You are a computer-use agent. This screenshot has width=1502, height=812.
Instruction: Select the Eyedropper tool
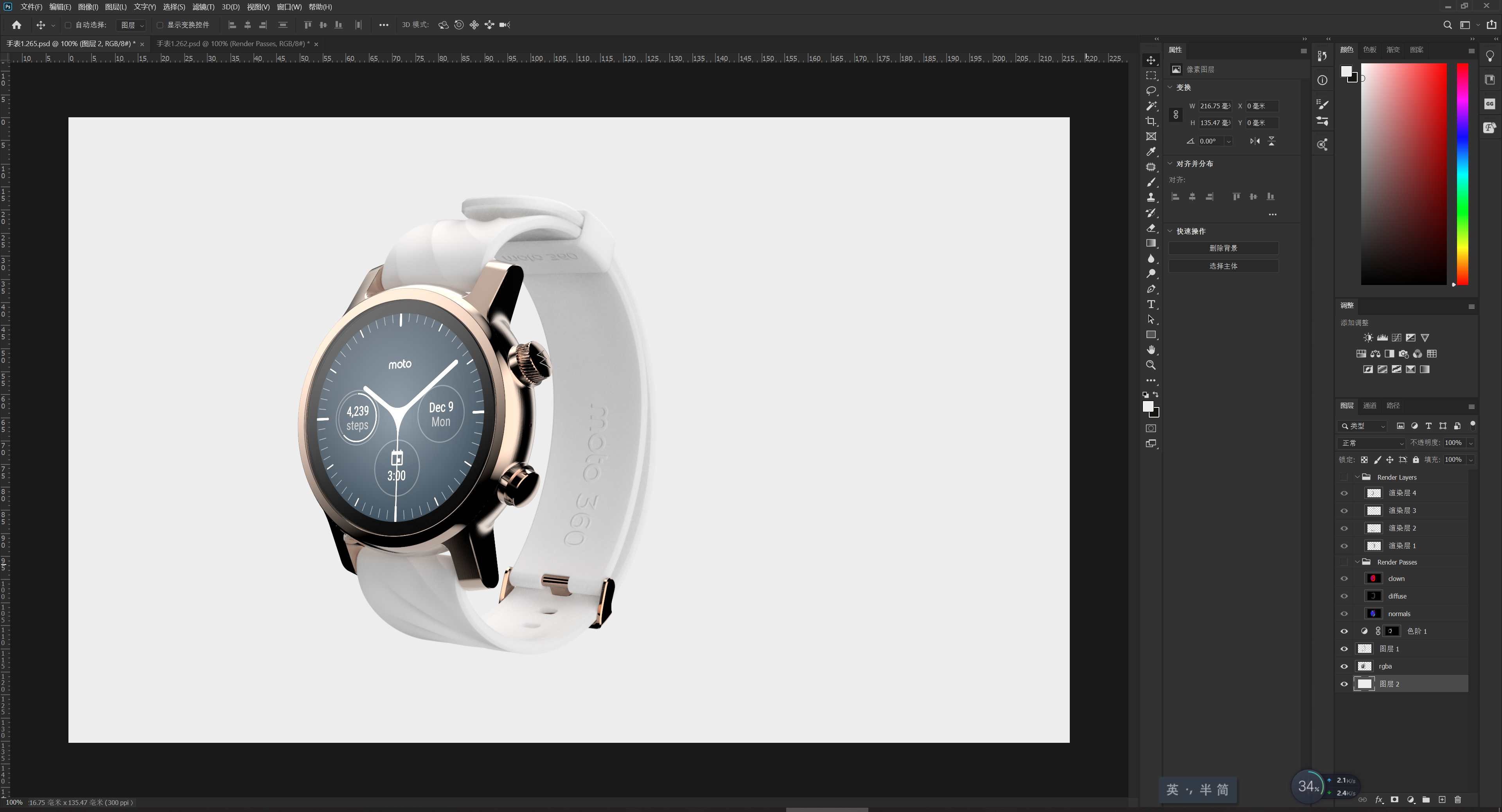[x=1150, y=152]
